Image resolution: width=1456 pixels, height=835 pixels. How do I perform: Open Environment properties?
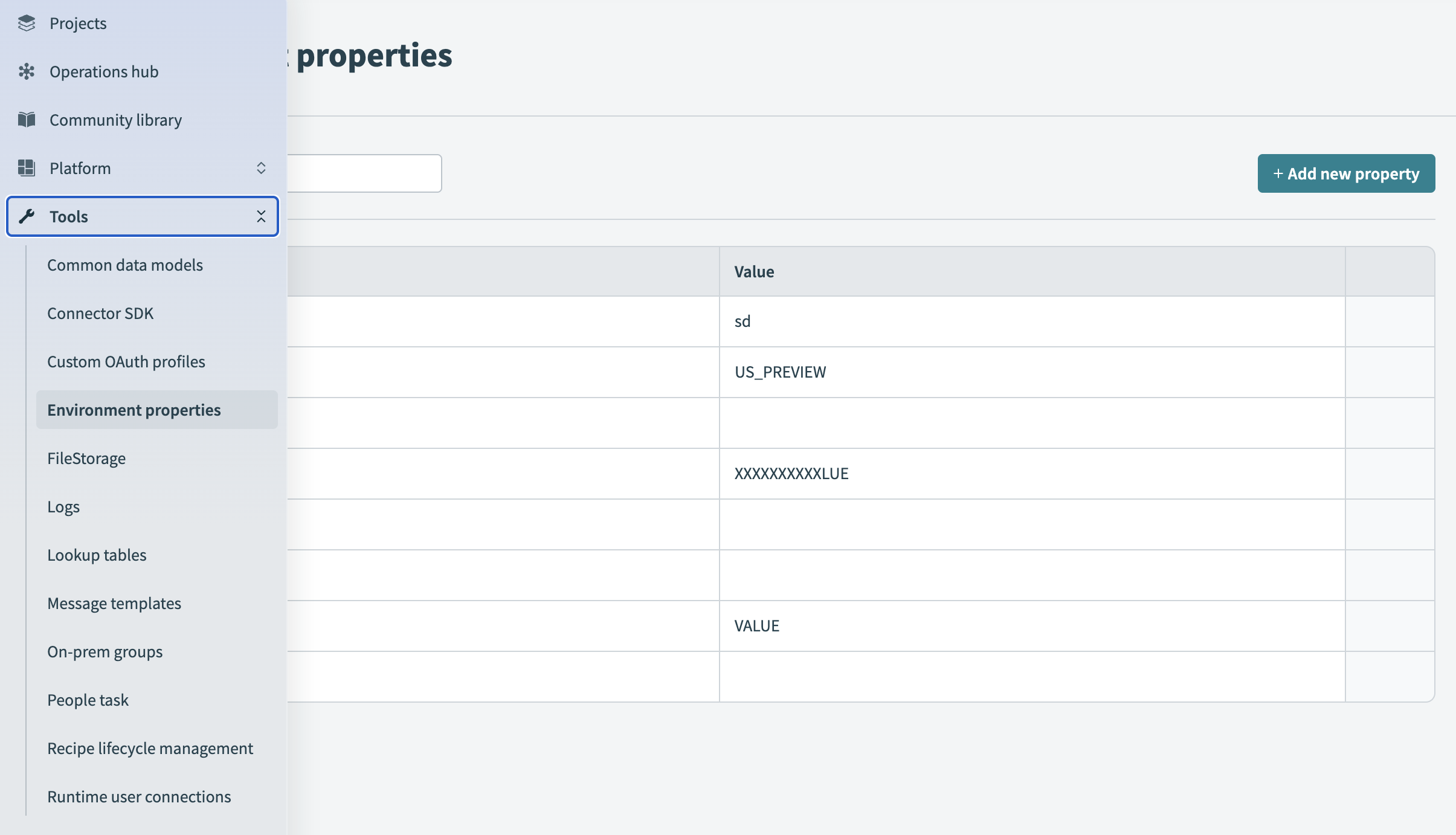pyautogui.click(x=134, y=410)
